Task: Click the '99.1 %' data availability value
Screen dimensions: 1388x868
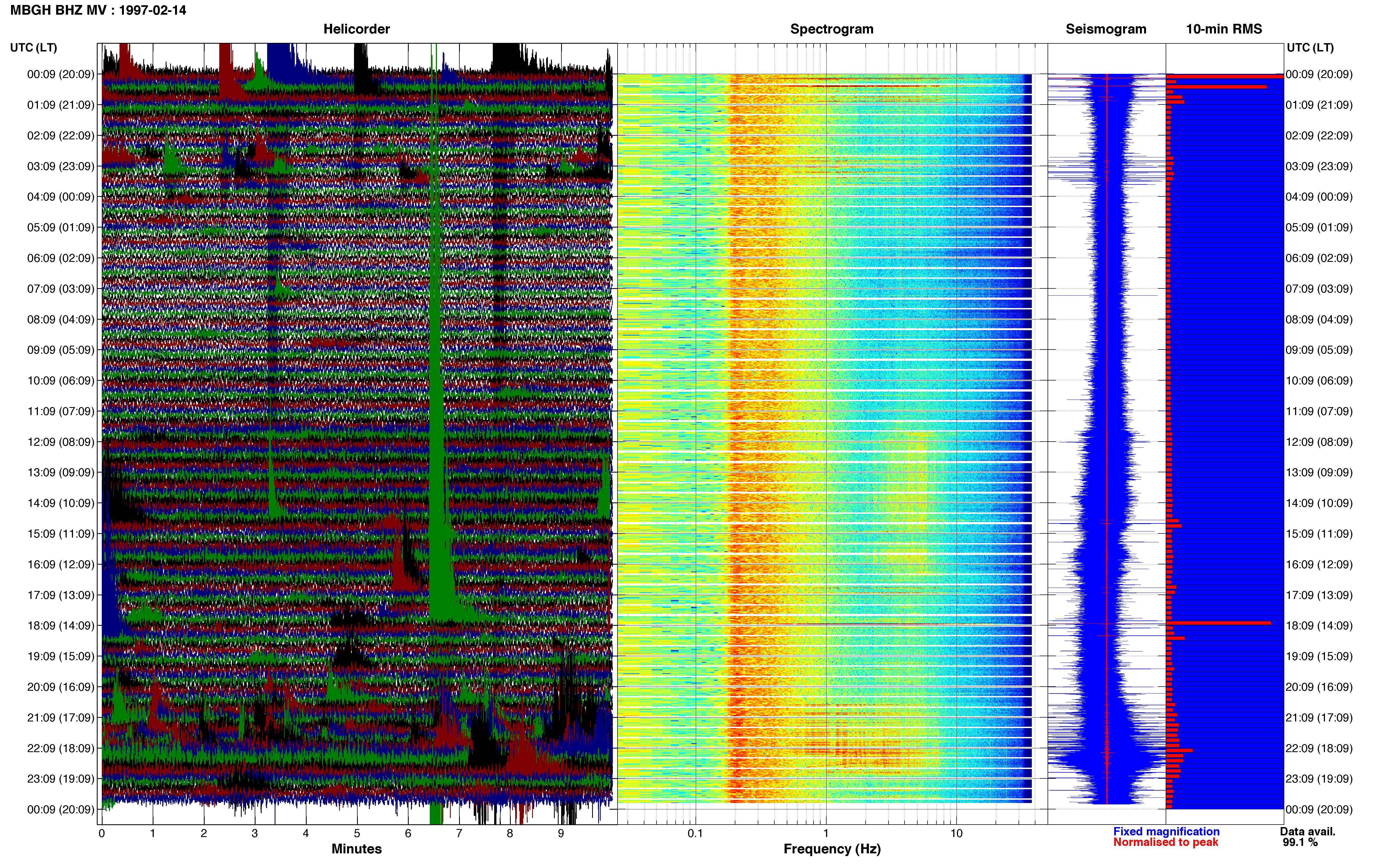Action: pos(1300,842)
